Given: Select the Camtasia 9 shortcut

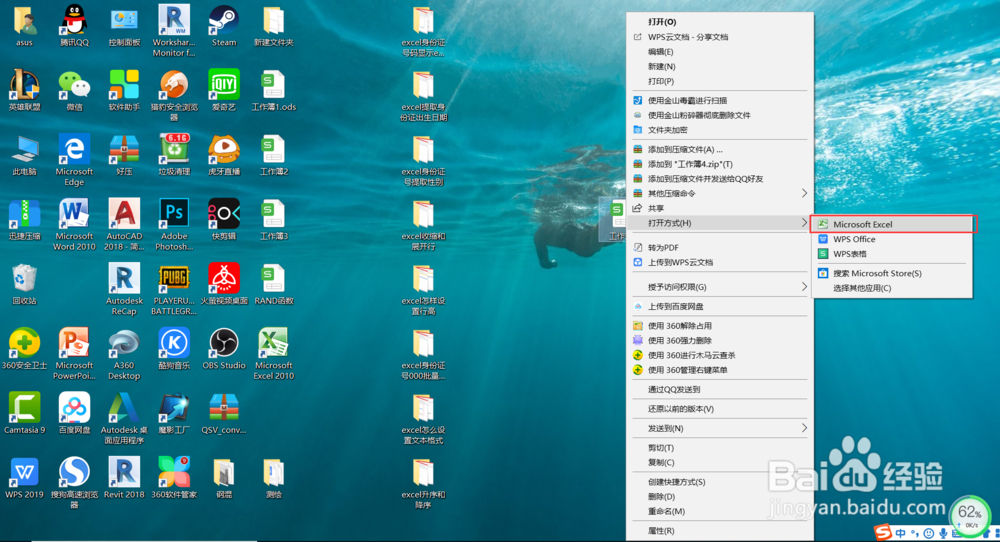Looking at the screenshot, I should click(x=24, y=413).
